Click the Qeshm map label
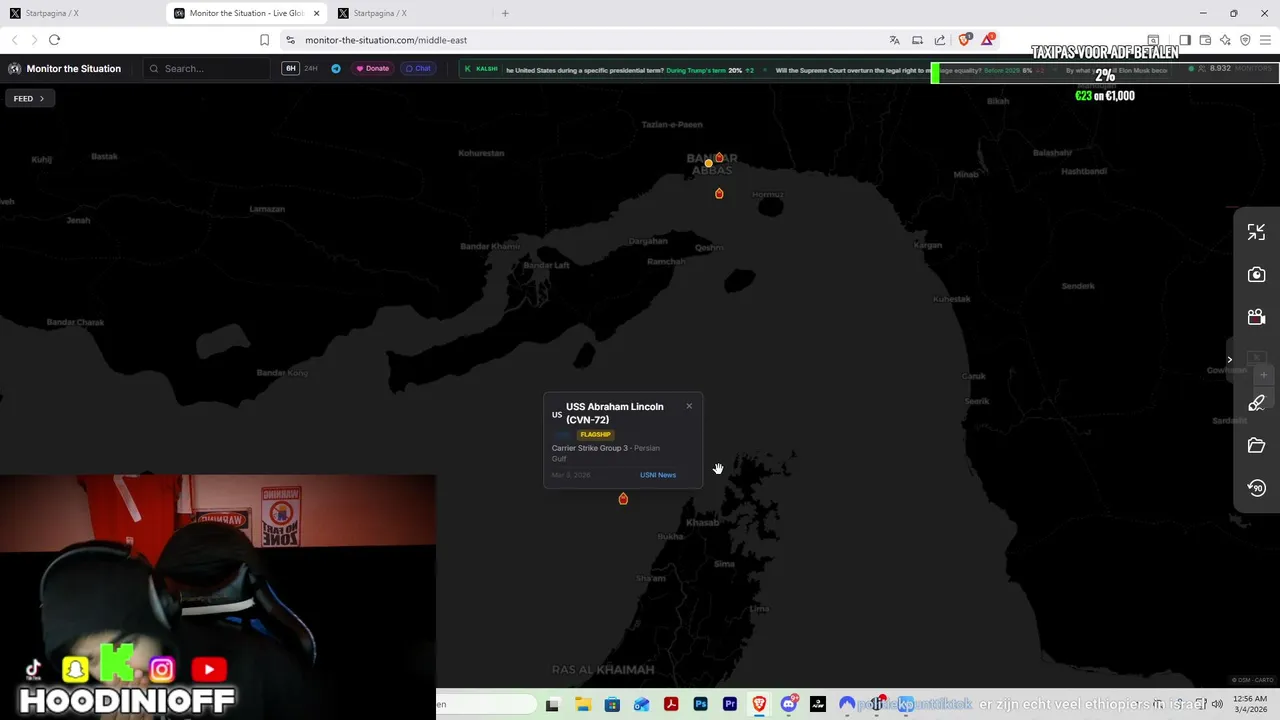Screen dimensions: 1280x720 [709, 247]
